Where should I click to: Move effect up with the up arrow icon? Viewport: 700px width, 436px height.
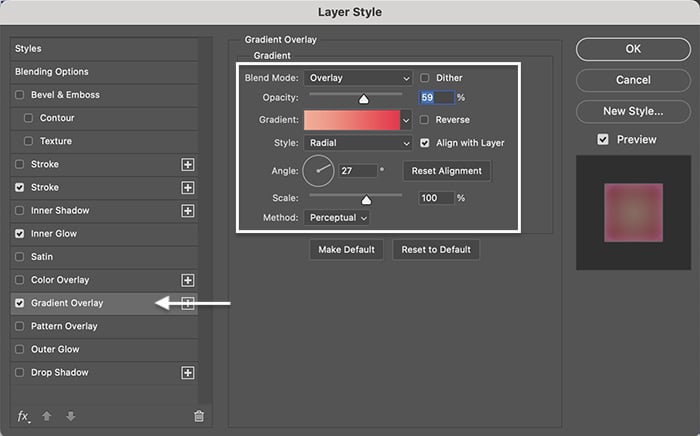tap(47, 416)
